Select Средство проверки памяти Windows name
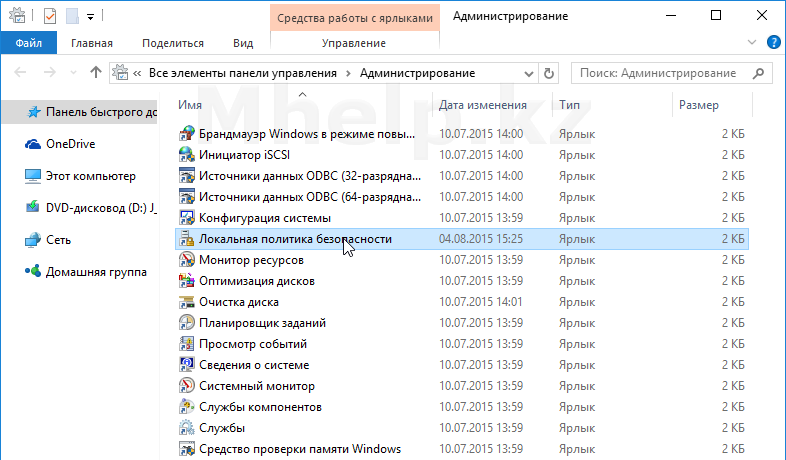The height and width of the screenshot is (460, 786). [300, 448]
